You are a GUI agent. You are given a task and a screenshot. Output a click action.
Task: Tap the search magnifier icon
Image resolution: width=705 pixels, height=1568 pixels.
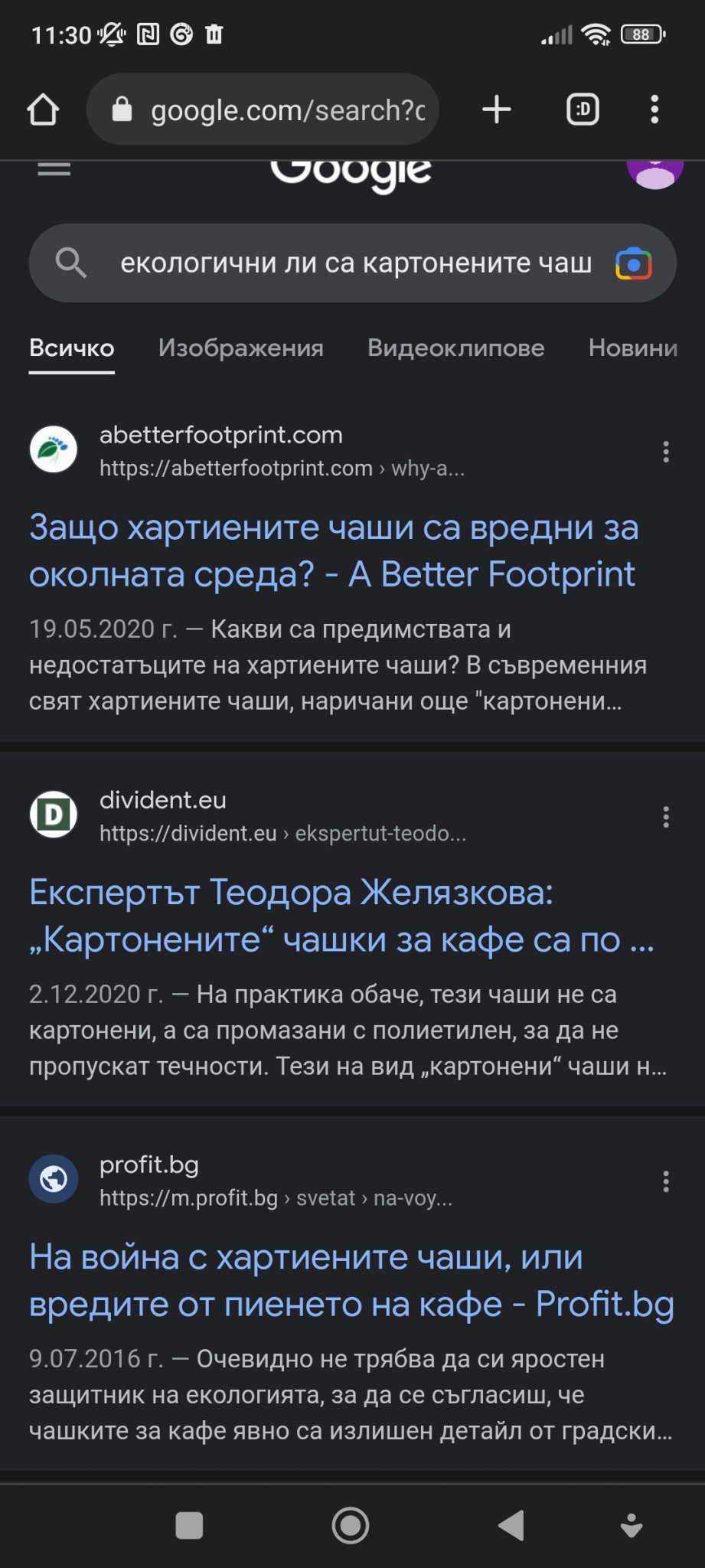pyautogui.click(x=70, y=263)
